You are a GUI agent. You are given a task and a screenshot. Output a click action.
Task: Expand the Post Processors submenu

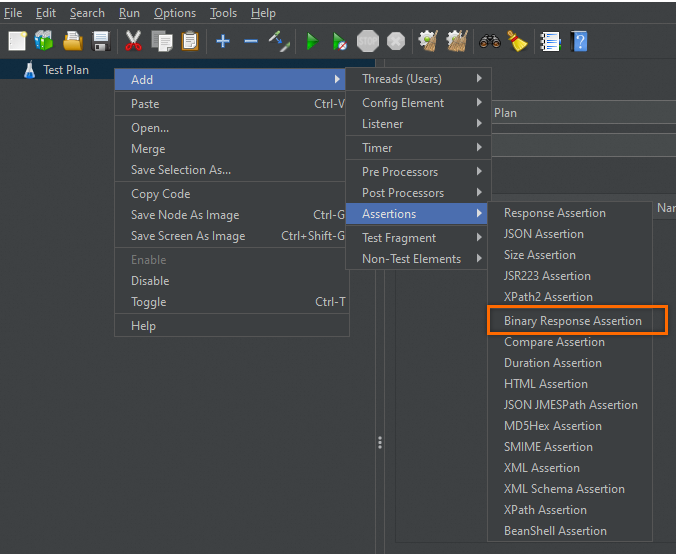[x=418, y=193]
